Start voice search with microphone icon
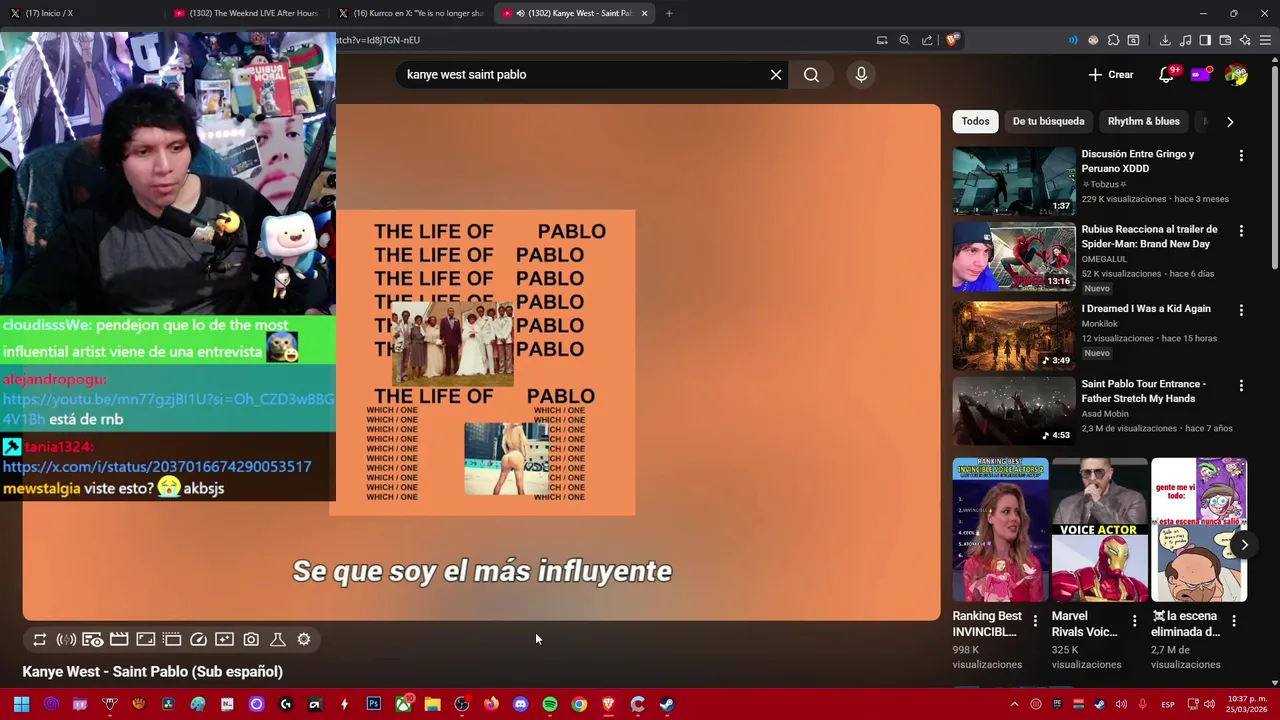This screenshot has height=720, width=1280. pyautogui.click(x=861, y=75)
